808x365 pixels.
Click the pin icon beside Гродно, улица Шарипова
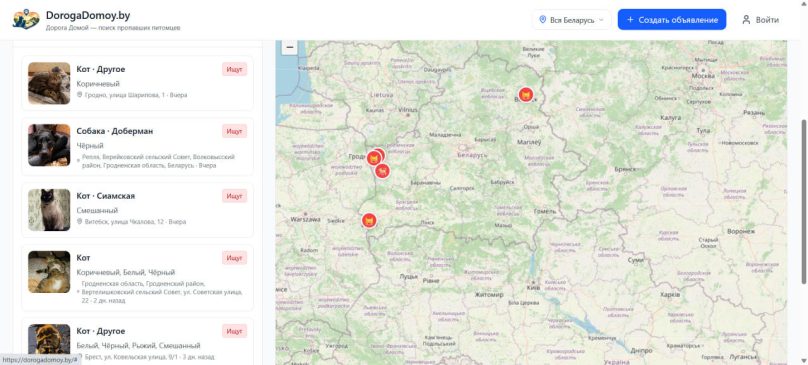pyautogui.click(x=79, y=95)
